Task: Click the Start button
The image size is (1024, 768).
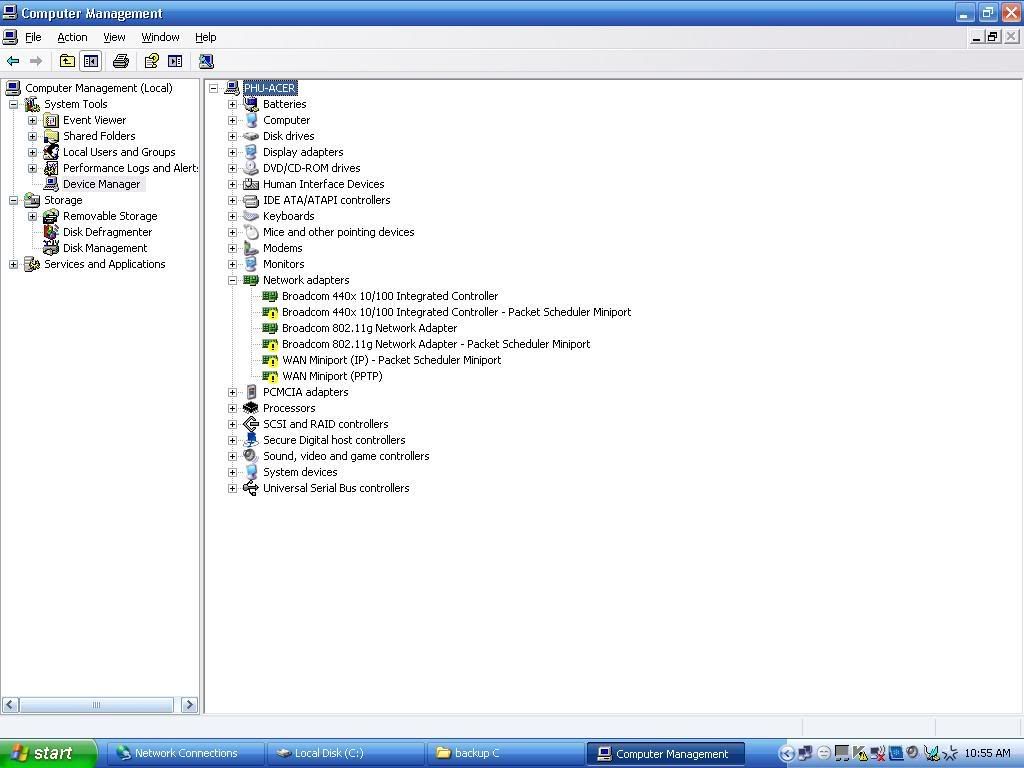Action: (x=48, y=754)
